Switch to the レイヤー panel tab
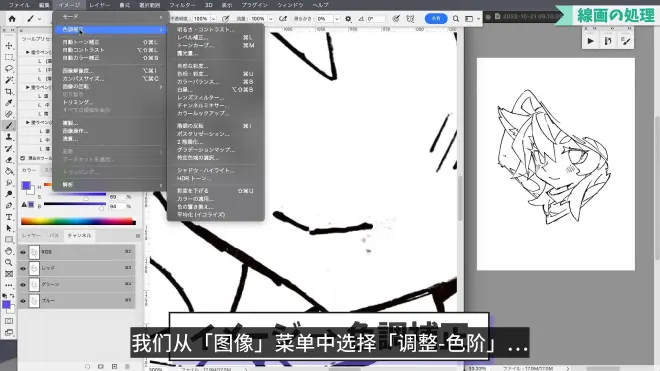The height and width of the screenshot is (371, 660). tap(31, 236)
